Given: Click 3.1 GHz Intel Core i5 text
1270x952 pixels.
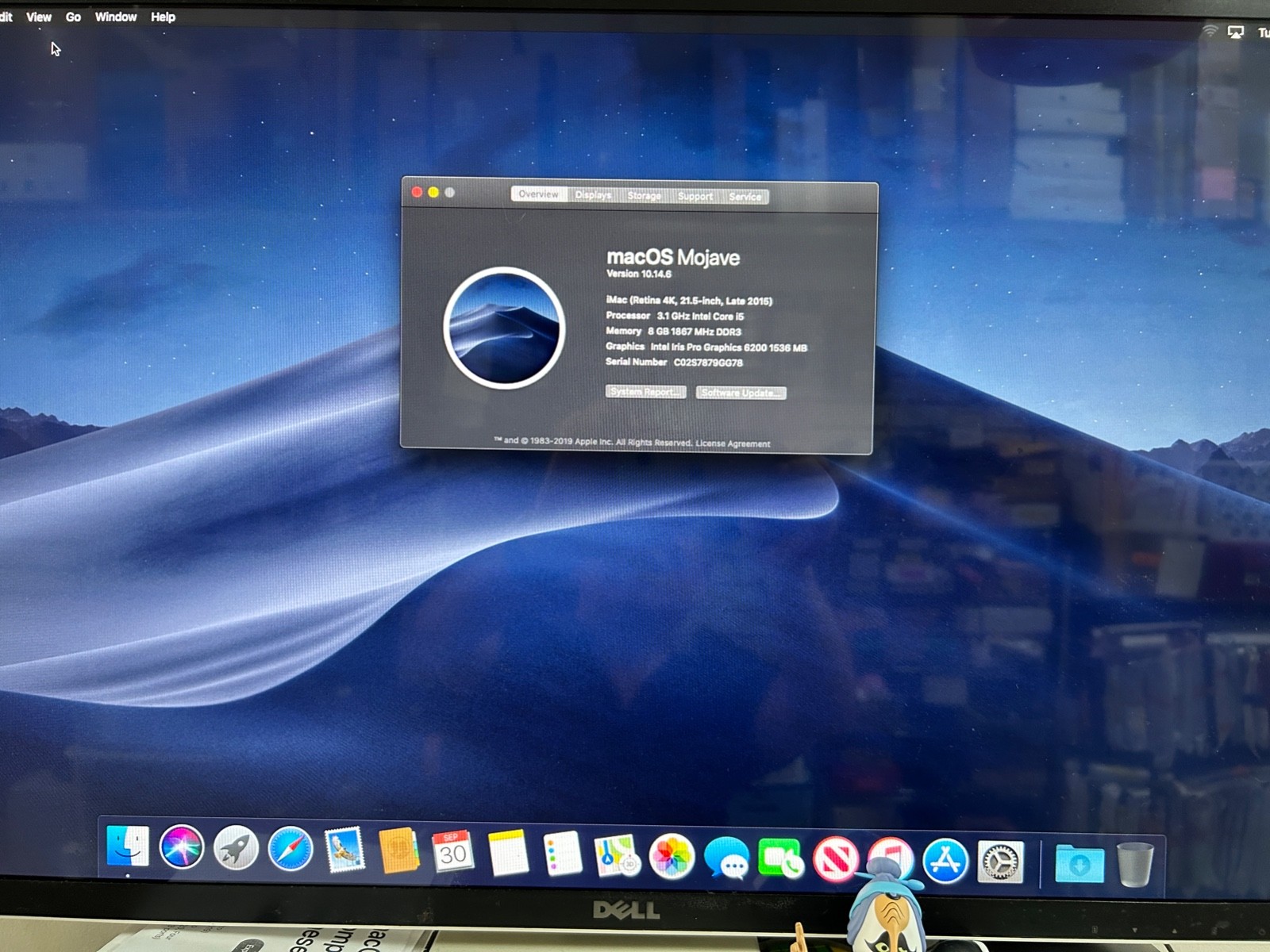Looking at the screenshot, I should tap(700, 316).
